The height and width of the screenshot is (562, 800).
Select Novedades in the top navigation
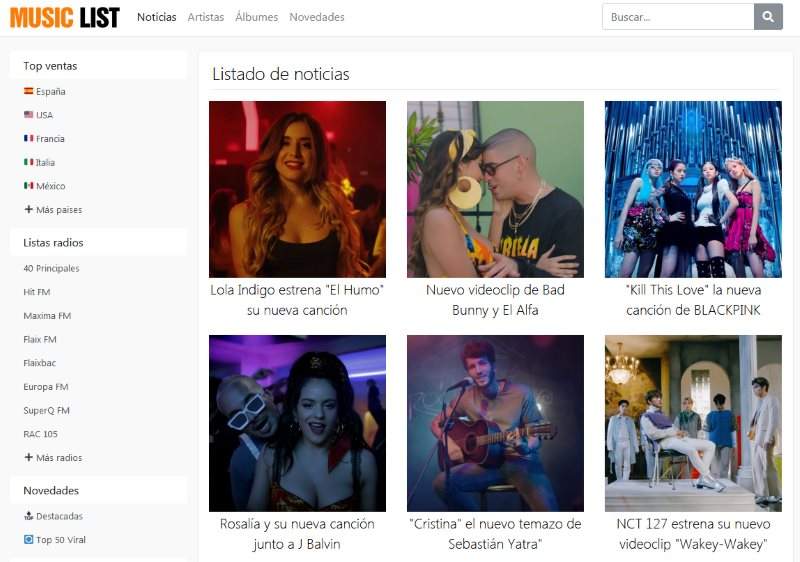(x=317, y=17)
